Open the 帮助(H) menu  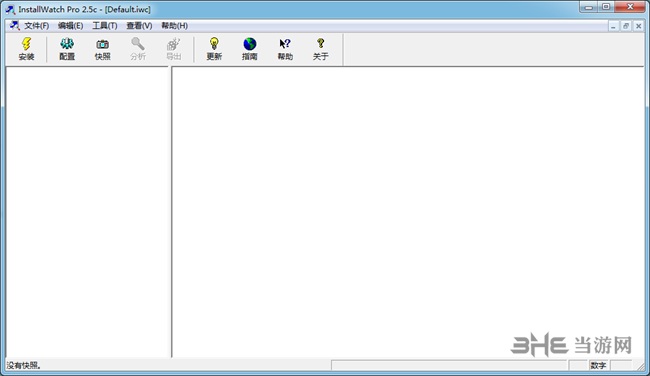(x=175, y=26)
